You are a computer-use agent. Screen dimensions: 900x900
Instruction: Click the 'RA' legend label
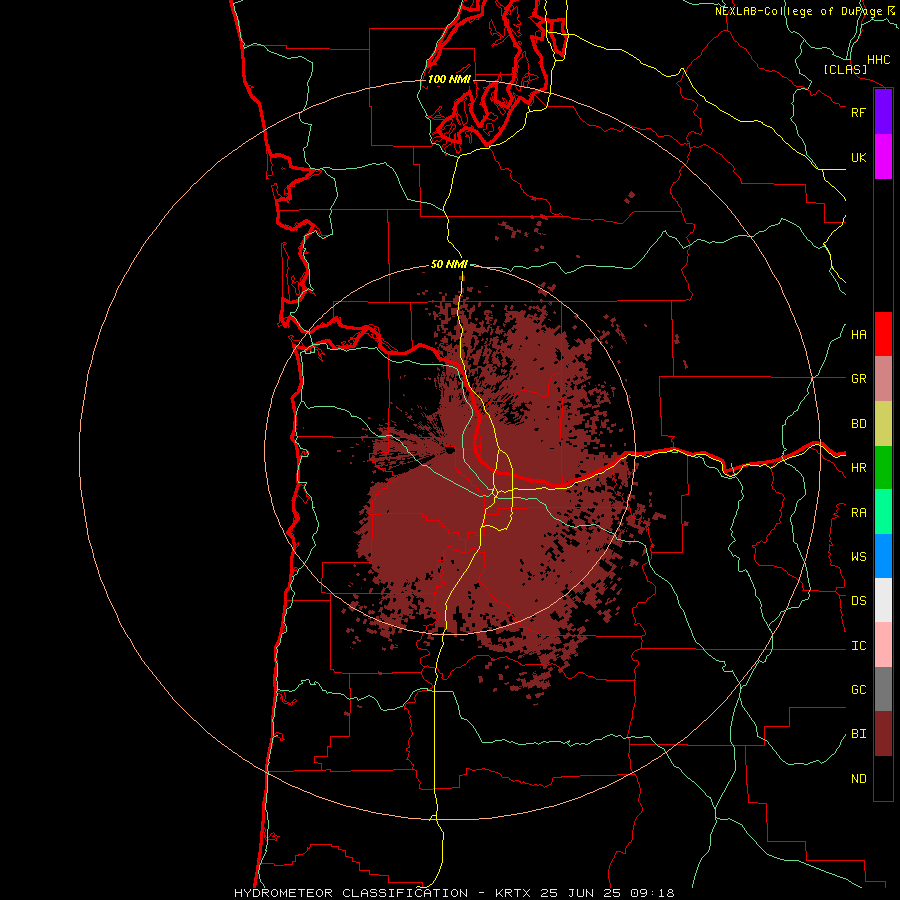pos(859,513)
